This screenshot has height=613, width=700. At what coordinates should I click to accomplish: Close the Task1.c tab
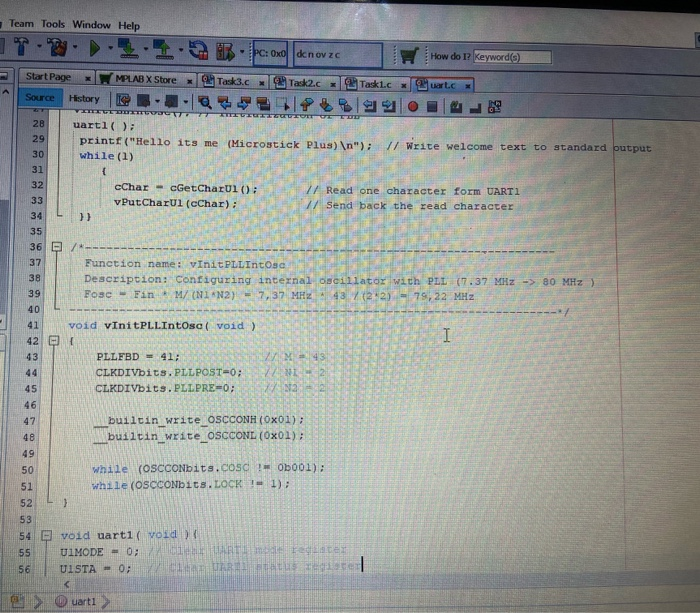point(404,85)
